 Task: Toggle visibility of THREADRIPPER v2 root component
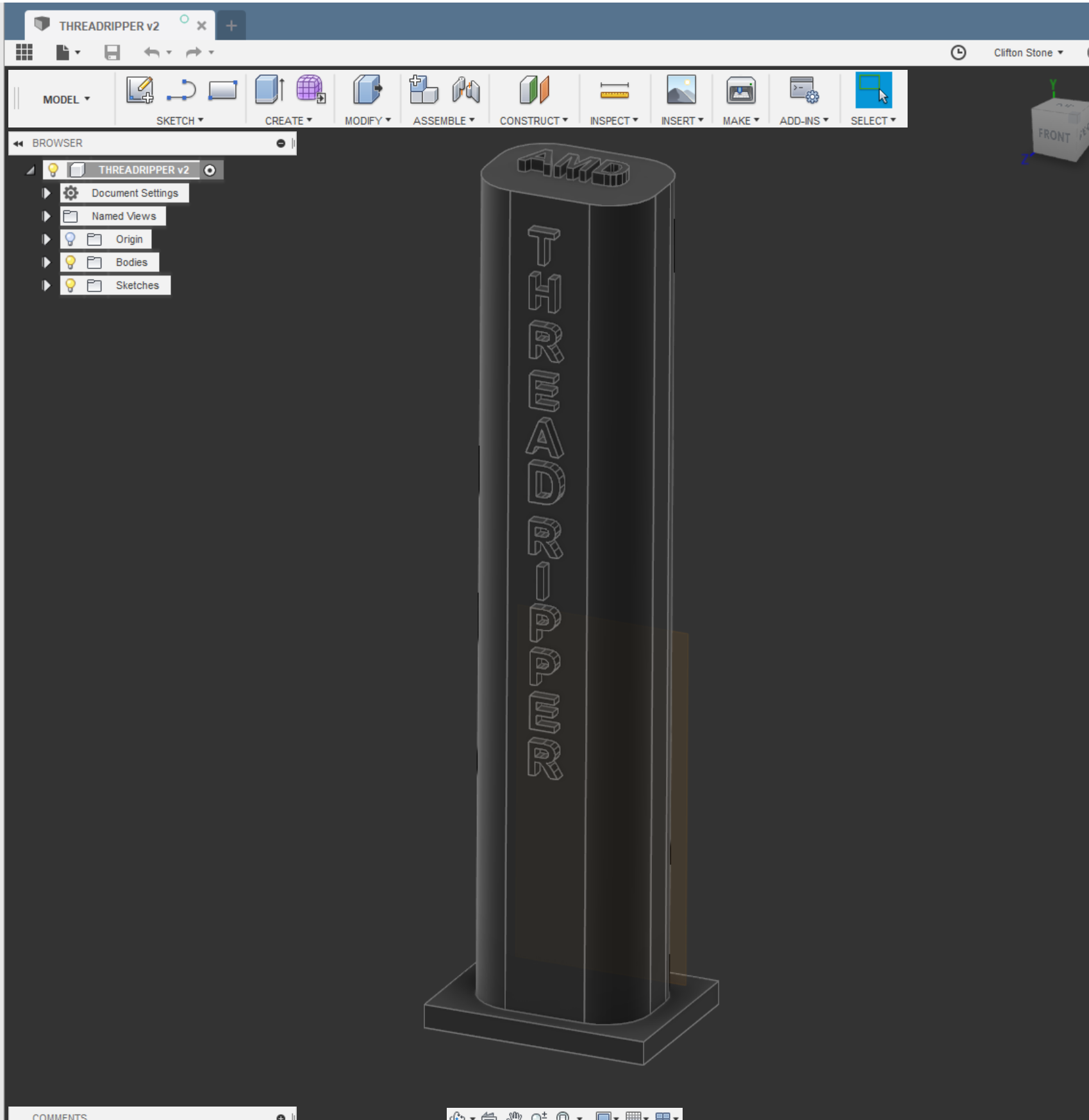(x=53, y=170)
